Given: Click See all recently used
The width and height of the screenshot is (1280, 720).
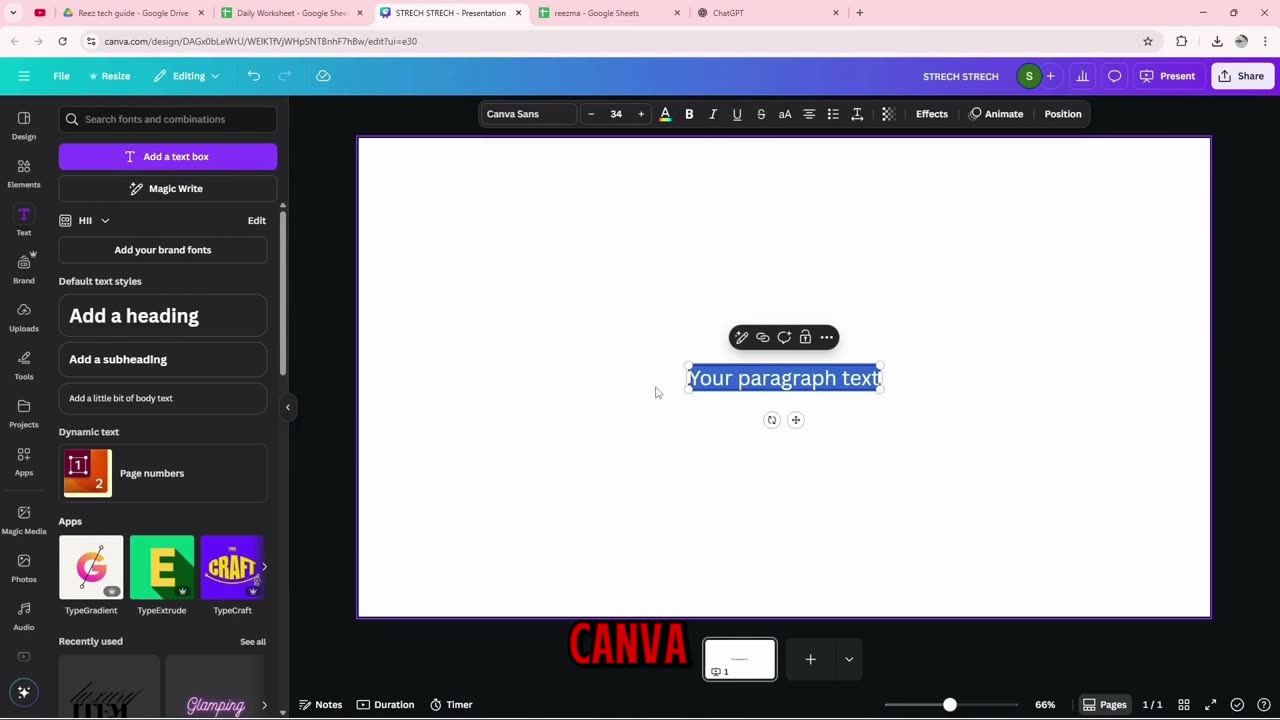Looking at the screenshot, I should click(253, 642).
